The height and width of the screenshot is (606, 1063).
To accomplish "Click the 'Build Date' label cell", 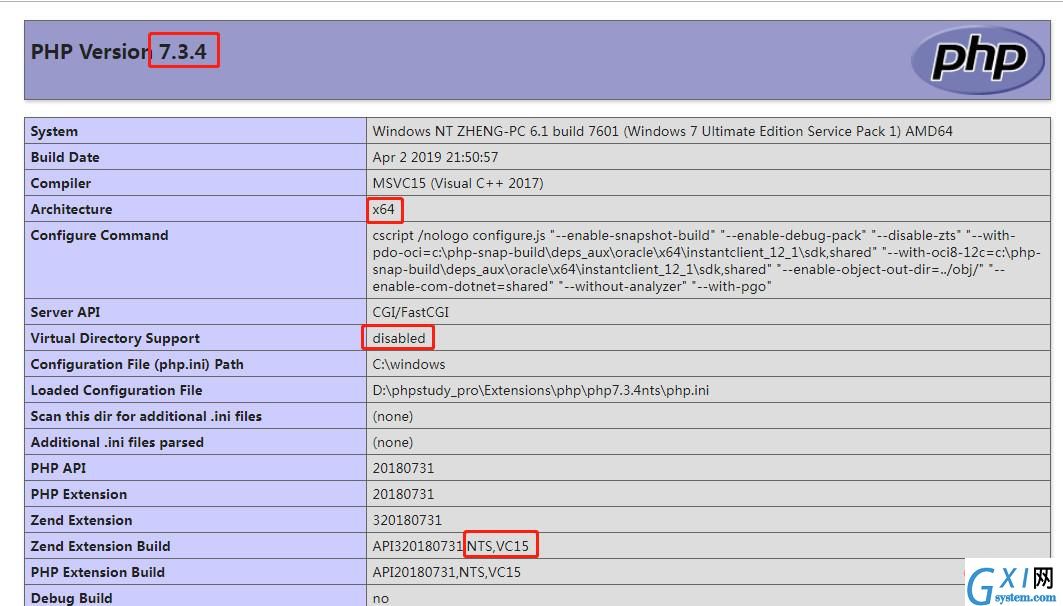I will 65,157.
